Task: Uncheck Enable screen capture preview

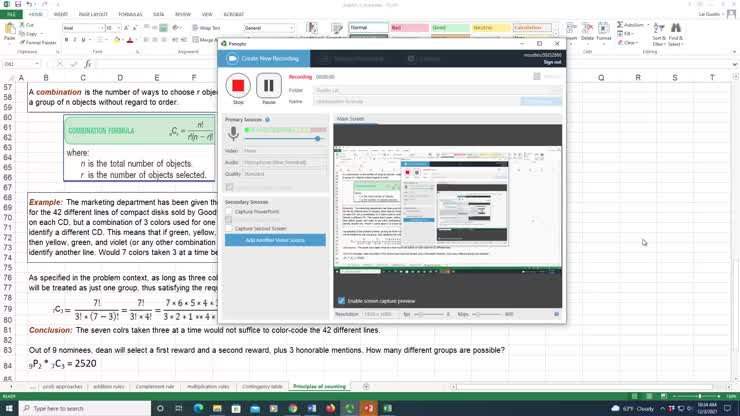Action: click(x=340, y=300)
